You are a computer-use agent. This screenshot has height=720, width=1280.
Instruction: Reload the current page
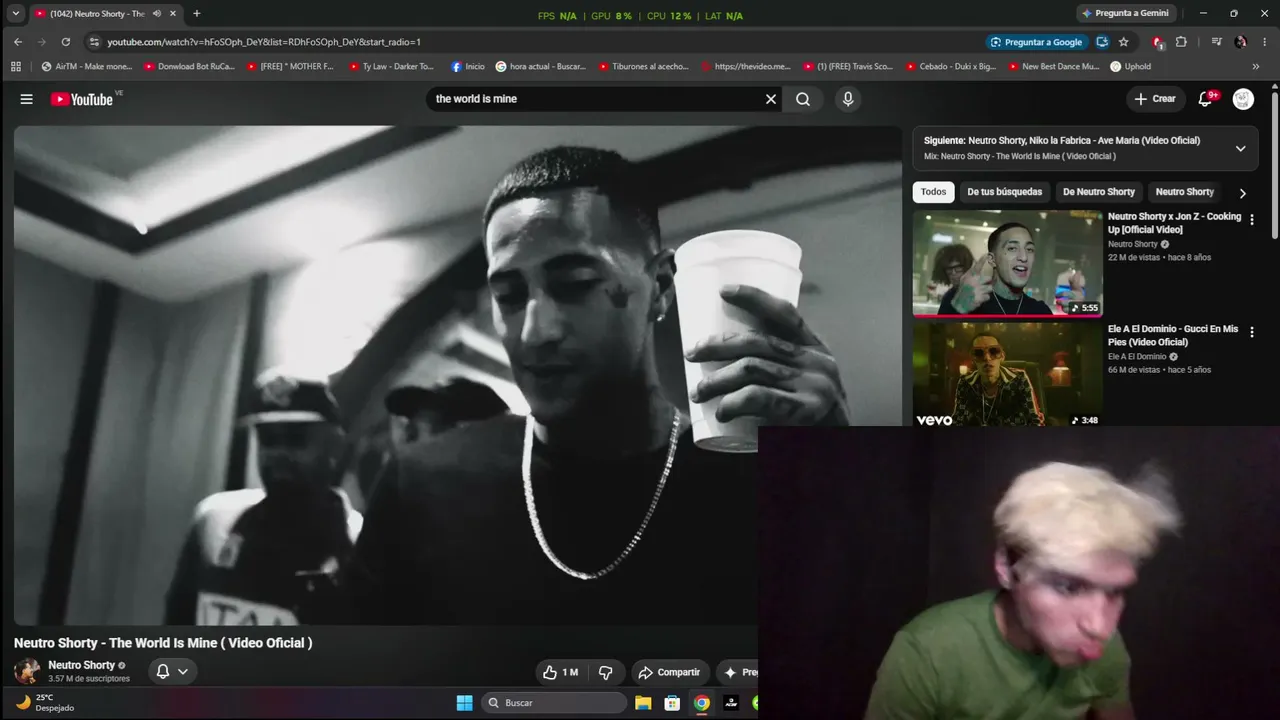[66, 42]
